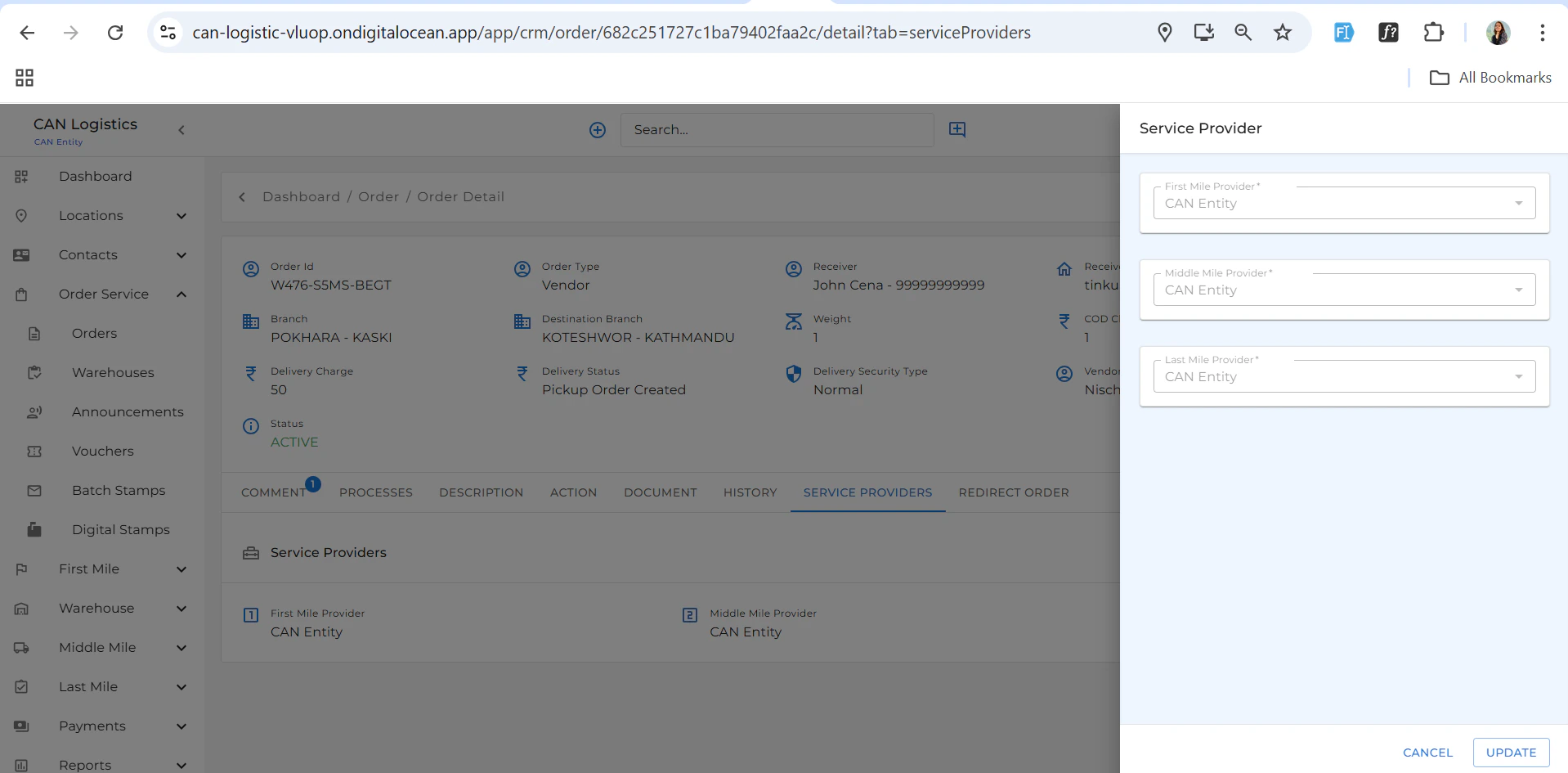The width and height of the screenshot is (1568, 773).
Task: Open Vouchers in the sidebar
Action: [102, 452]
